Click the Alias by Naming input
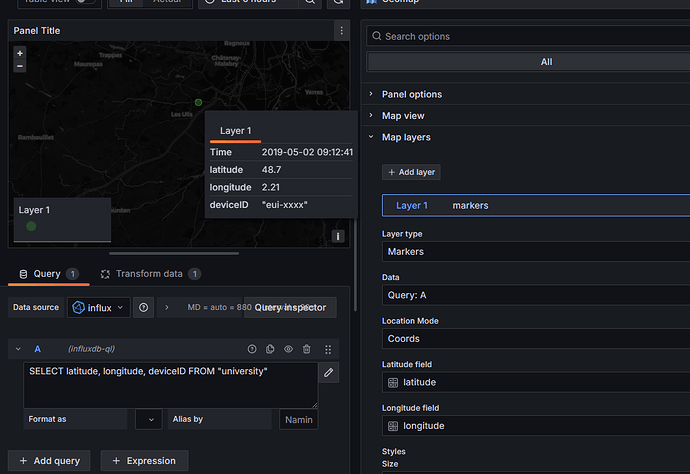 click(x=299, y=419)
